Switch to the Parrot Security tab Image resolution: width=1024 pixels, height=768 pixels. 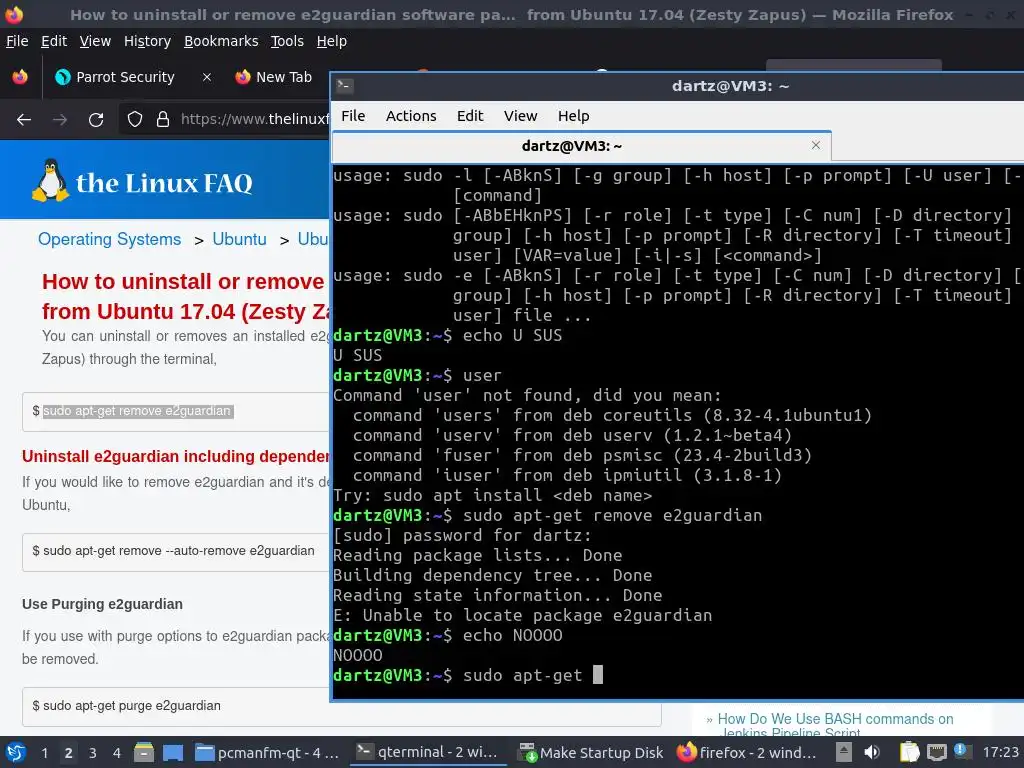point(124,77)
